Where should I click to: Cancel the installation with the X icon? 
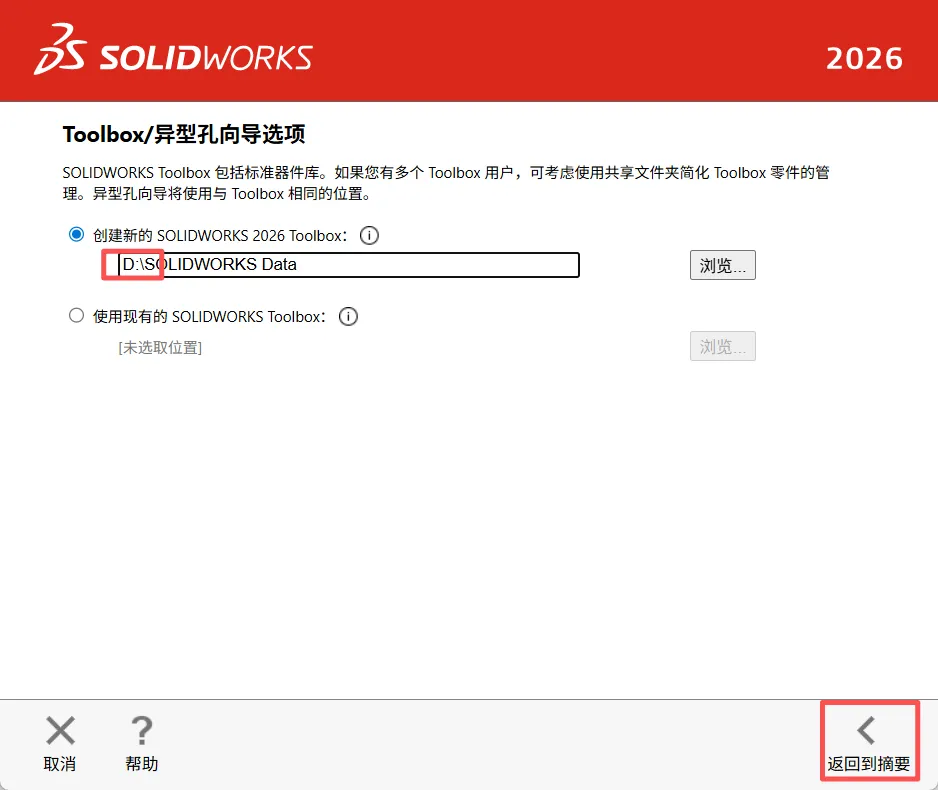point(60,743)
